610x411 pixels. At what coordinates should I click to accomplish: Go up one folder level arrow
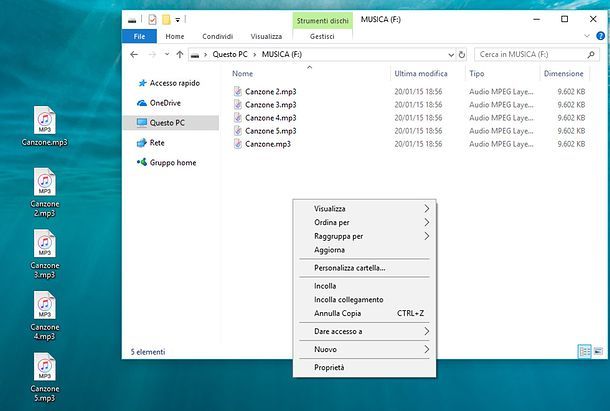click(x=180, y=54)
